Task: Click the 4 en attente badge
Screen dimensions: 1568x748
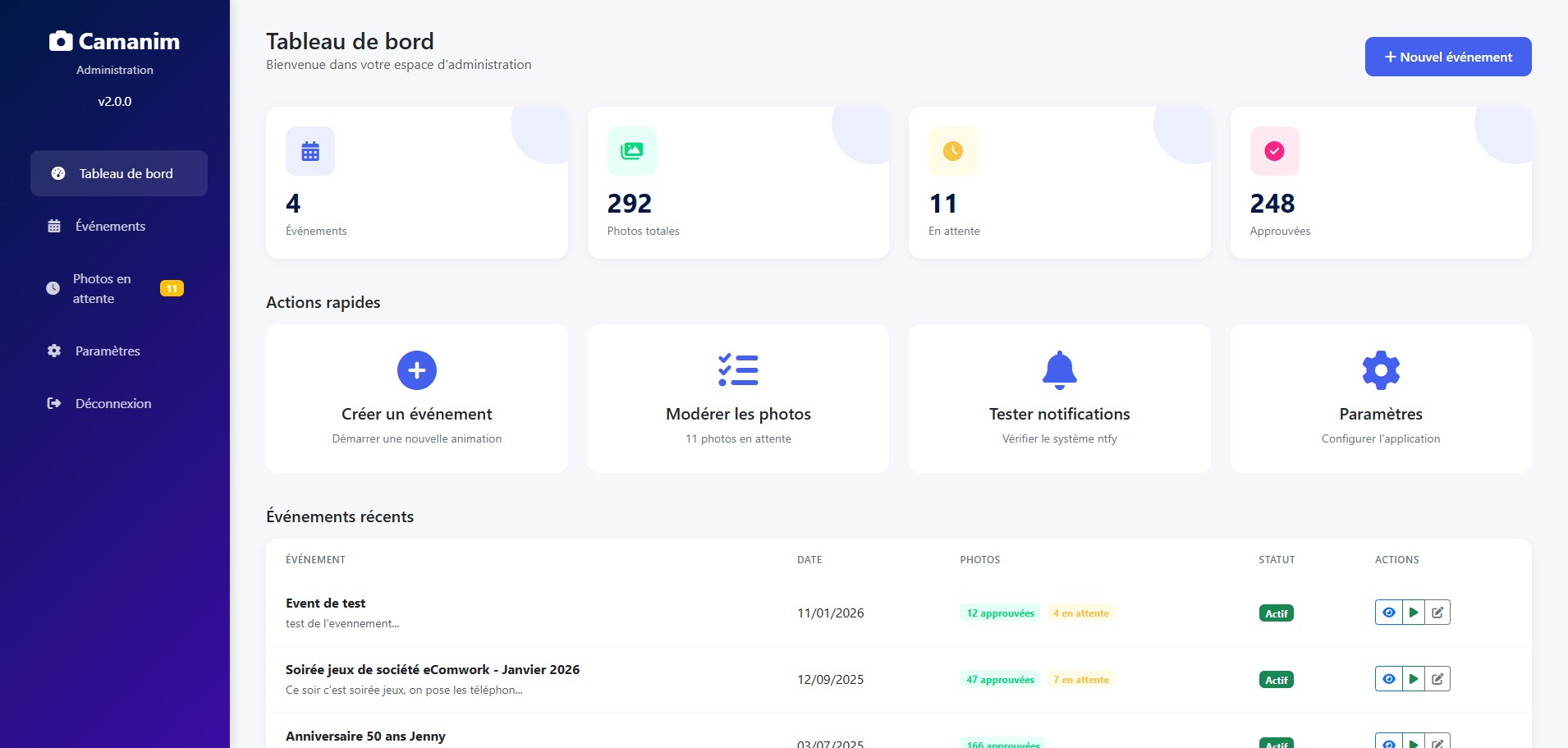Action: click(1080, 613)
